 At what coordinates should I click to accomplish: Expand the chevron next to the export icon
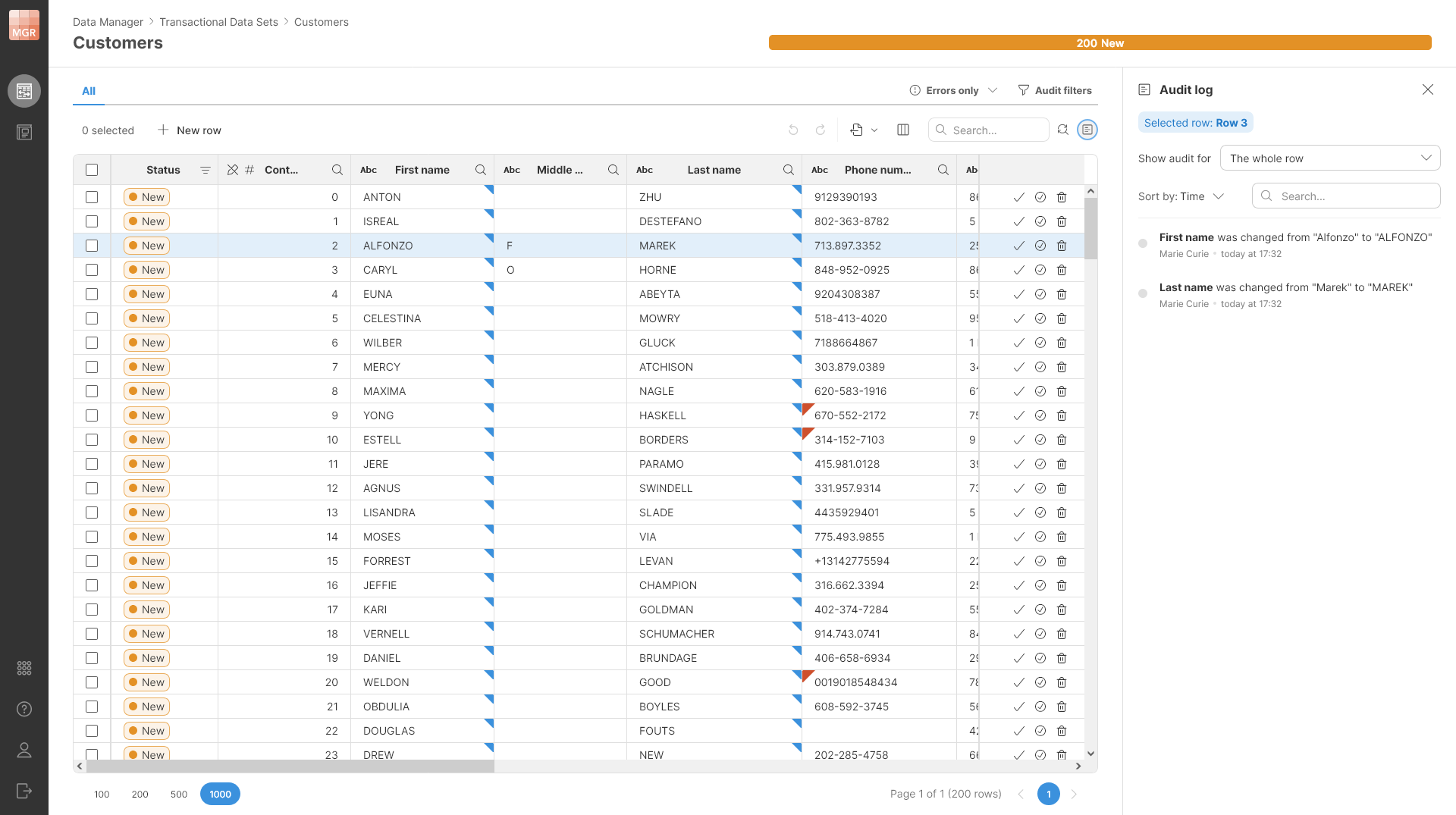[875, 130]
